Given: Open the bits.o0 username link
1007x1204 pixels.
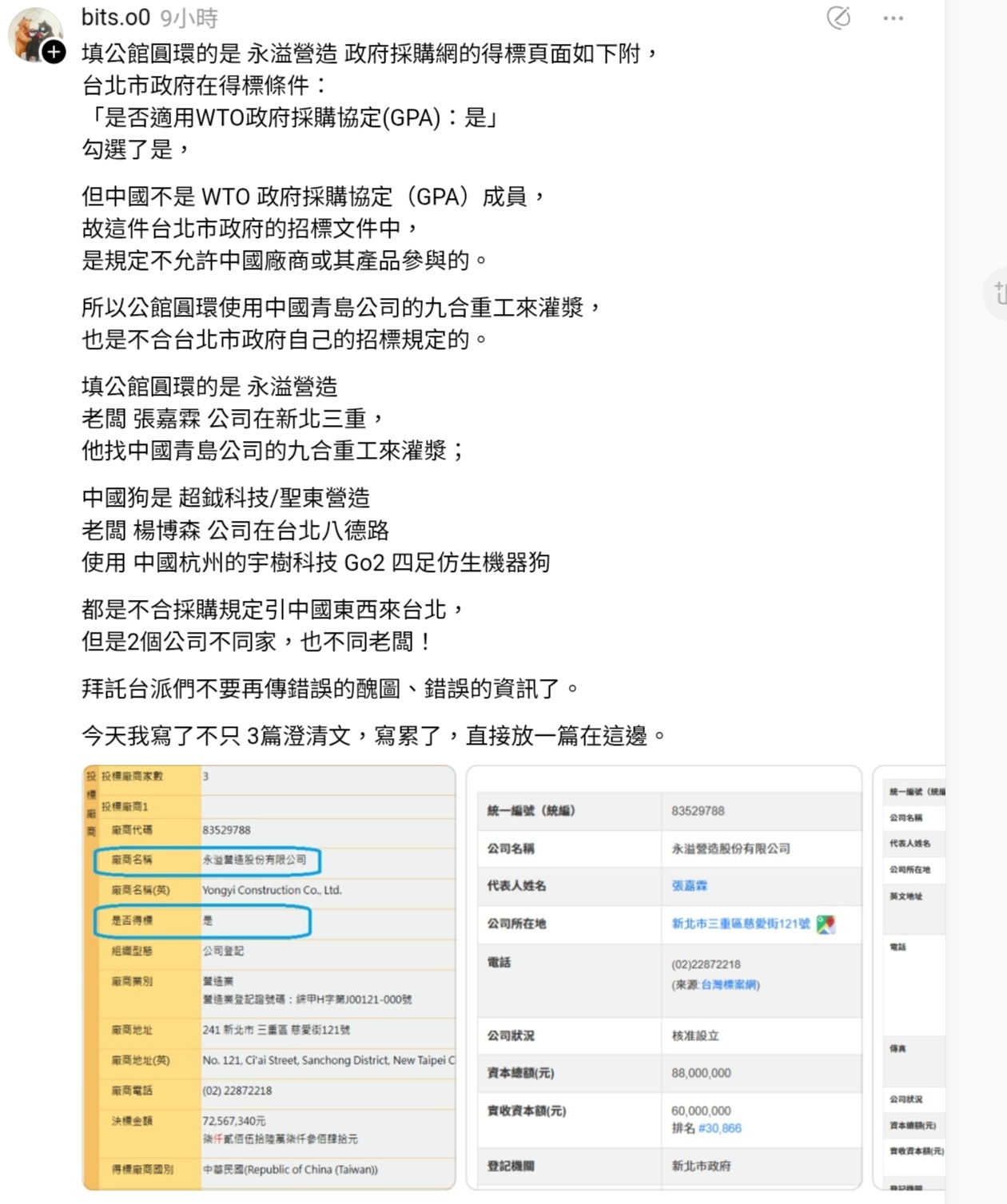Looking at the screenshot, I should [x=115, y=18].
